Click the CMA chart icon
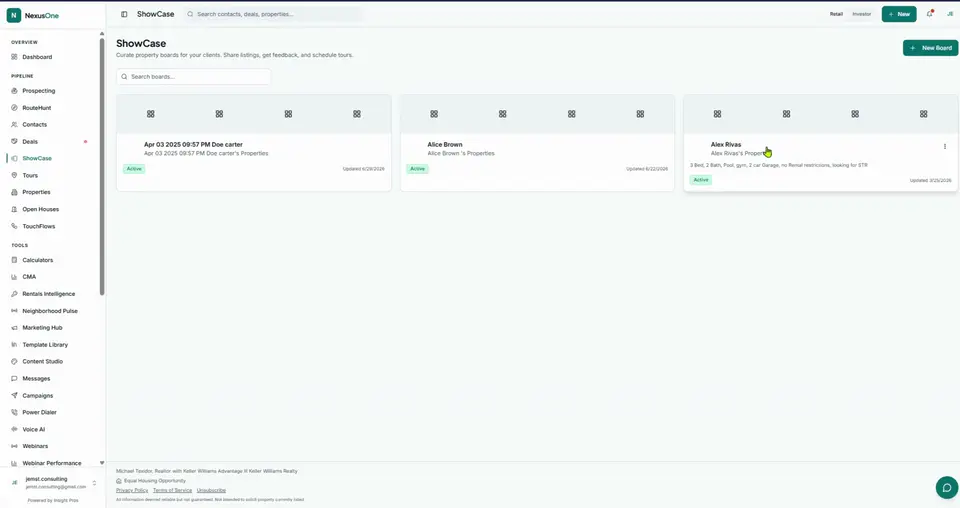Screen dimensions: 960x508 point(14,277)
